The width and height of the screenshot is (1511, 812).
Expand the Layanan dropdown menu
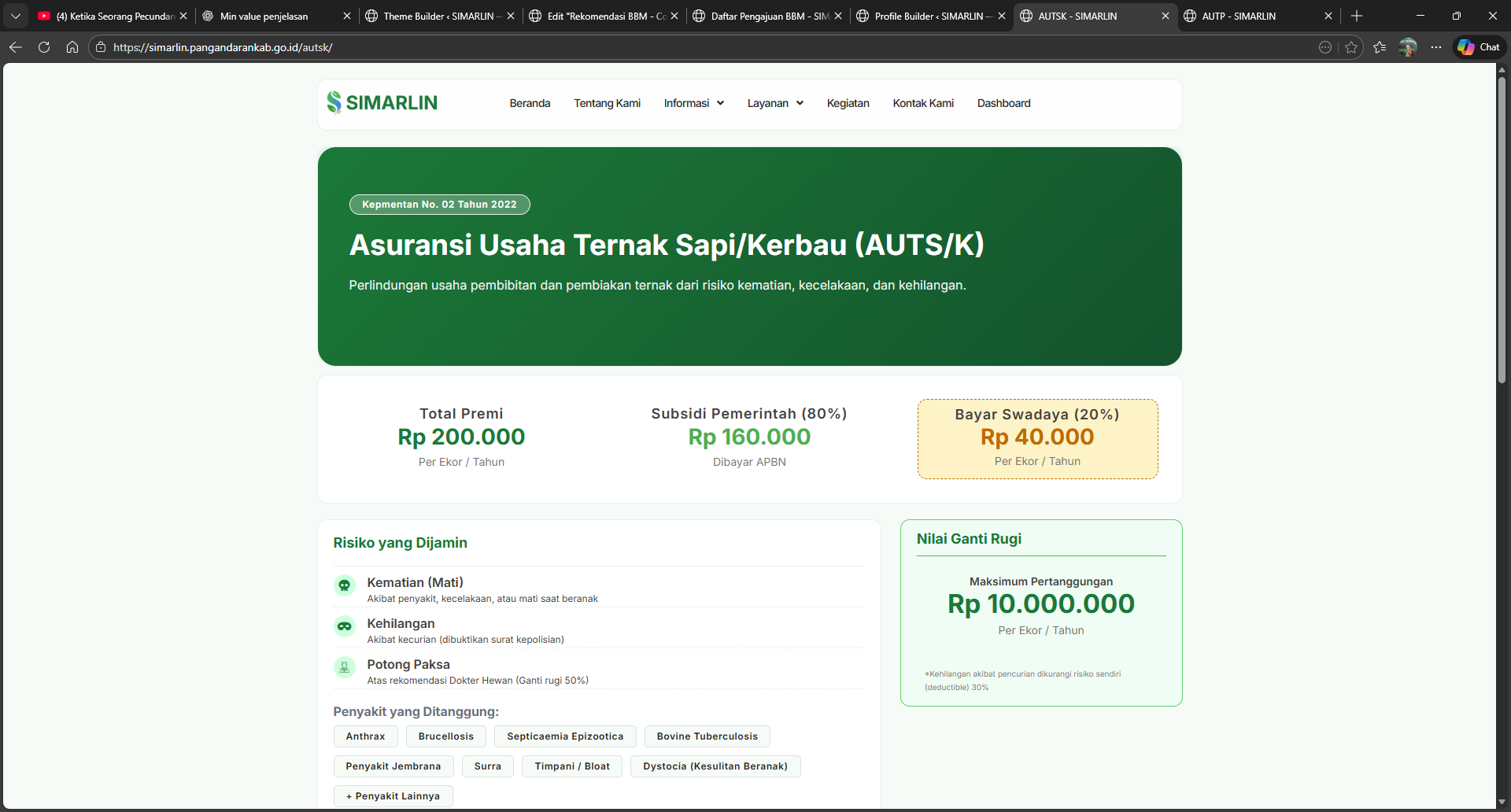[775, 103]
